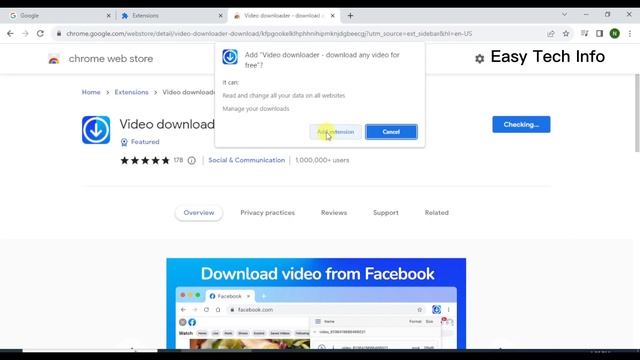The height and width of the screenshot is (360, 640).
Task: Close the Google tab
Action: click(108, 16)
